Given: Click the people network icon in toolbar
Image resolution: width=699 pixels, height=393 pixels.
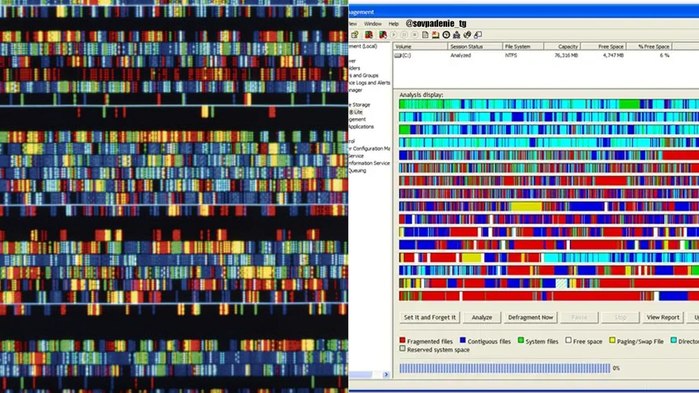Looking at the screenshot, I should point(456,35).
